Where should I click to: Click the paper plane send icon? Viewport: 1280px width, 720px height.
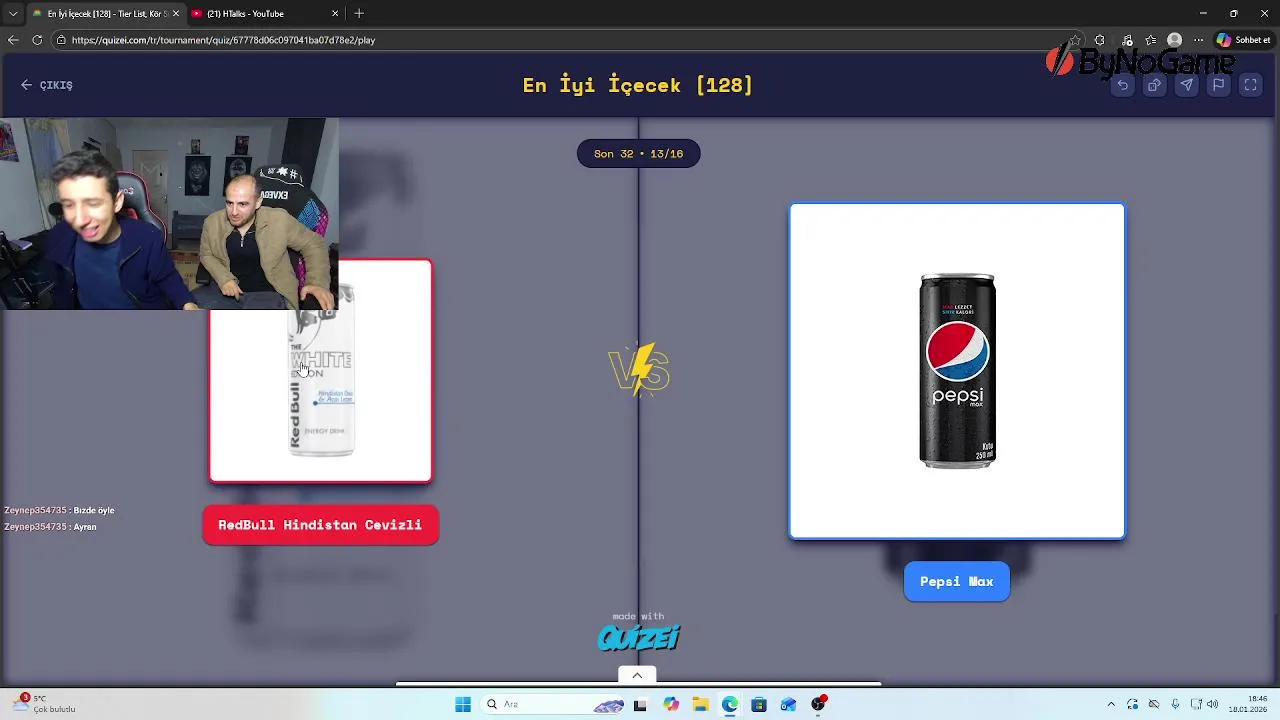coord(1186,85)
